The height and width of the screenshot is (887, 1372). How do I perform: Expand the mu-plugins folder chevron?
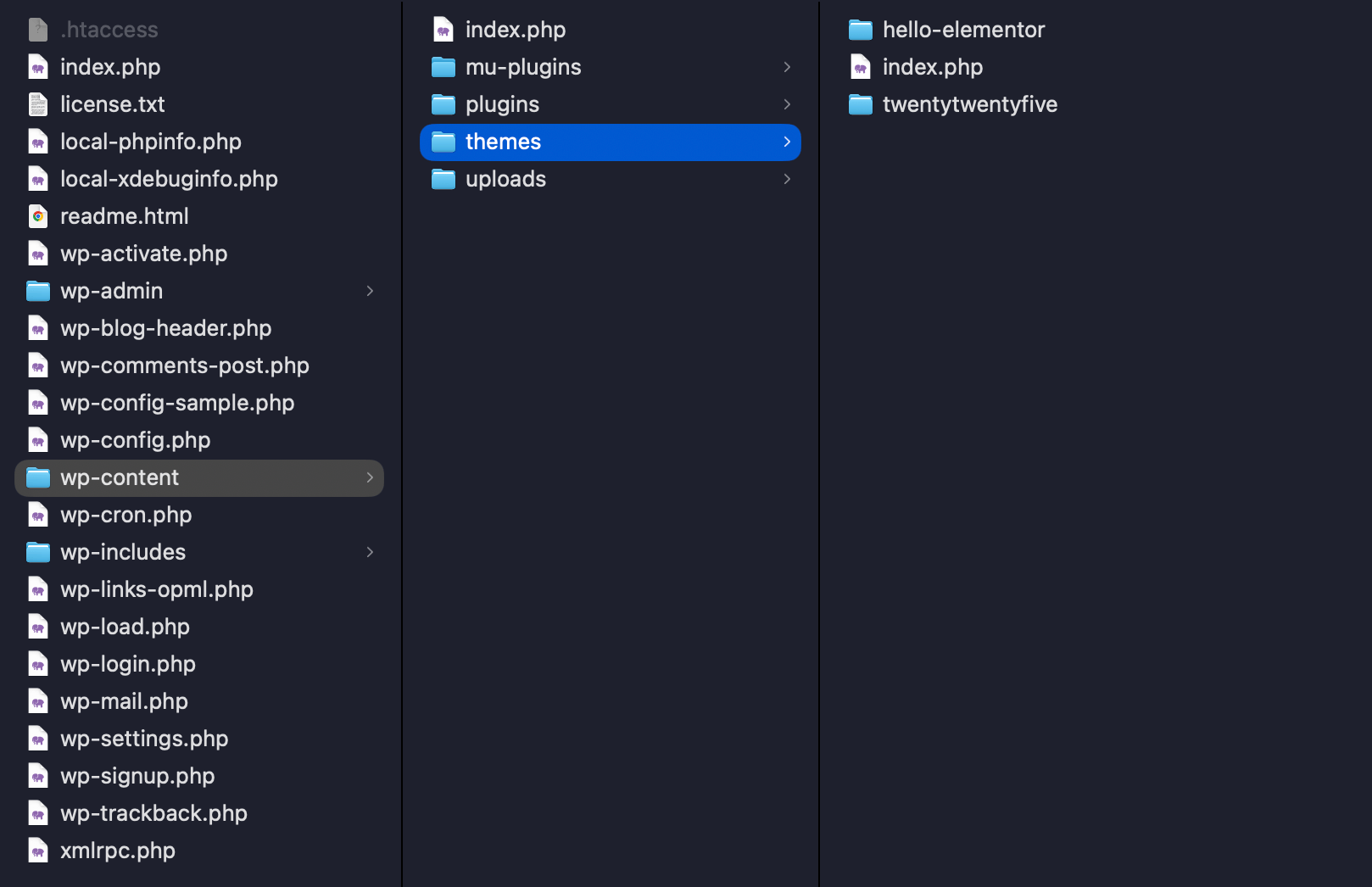(x=787, y=67)
